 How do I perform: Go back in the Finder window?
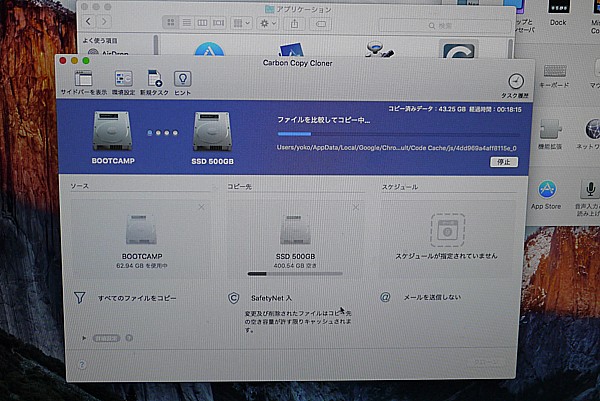point(89,21)
